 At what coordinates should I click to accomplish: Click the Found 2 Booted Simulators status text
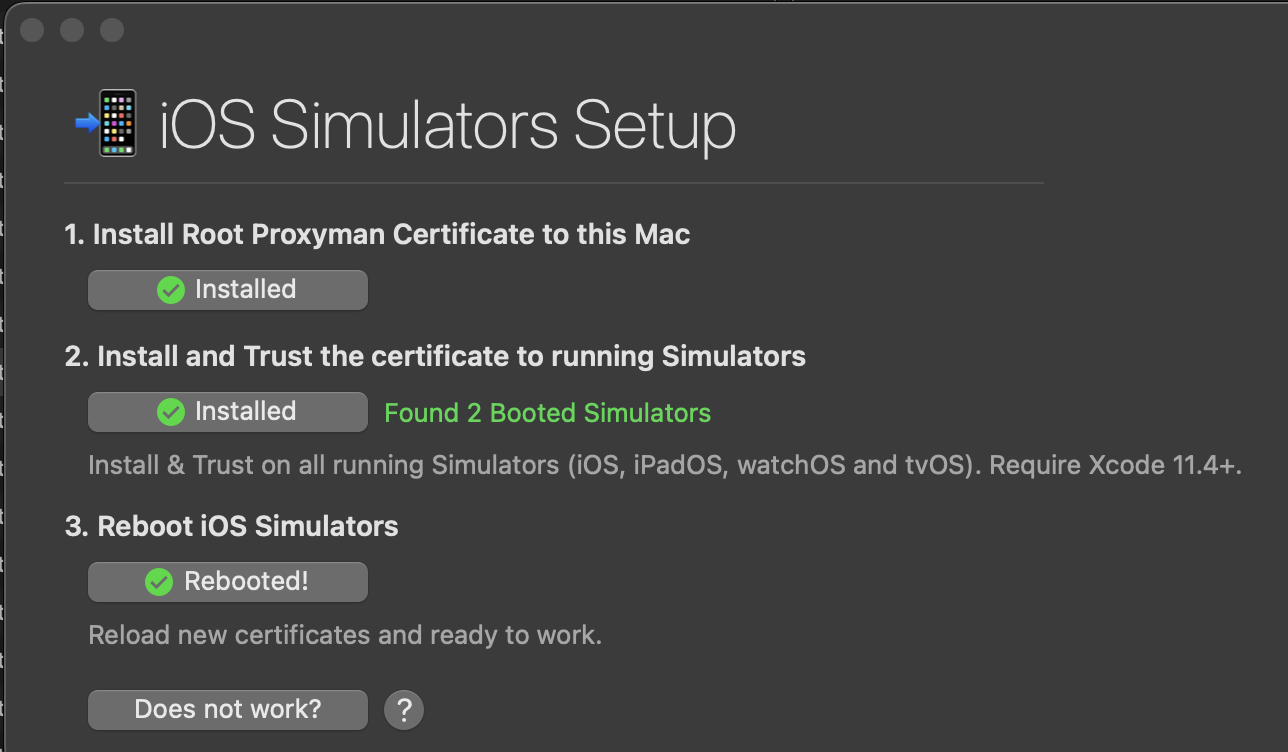point(547,412)
